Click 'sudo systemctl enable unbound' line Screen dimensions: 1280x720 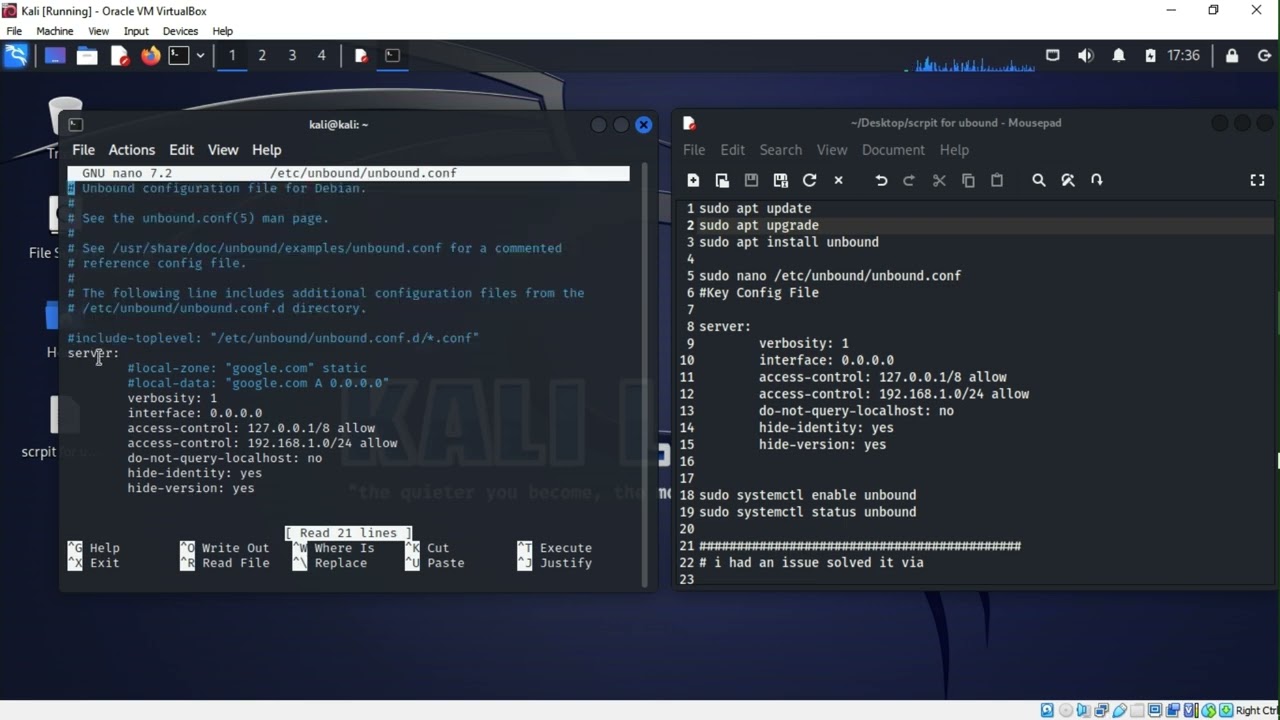pos(807,495)
